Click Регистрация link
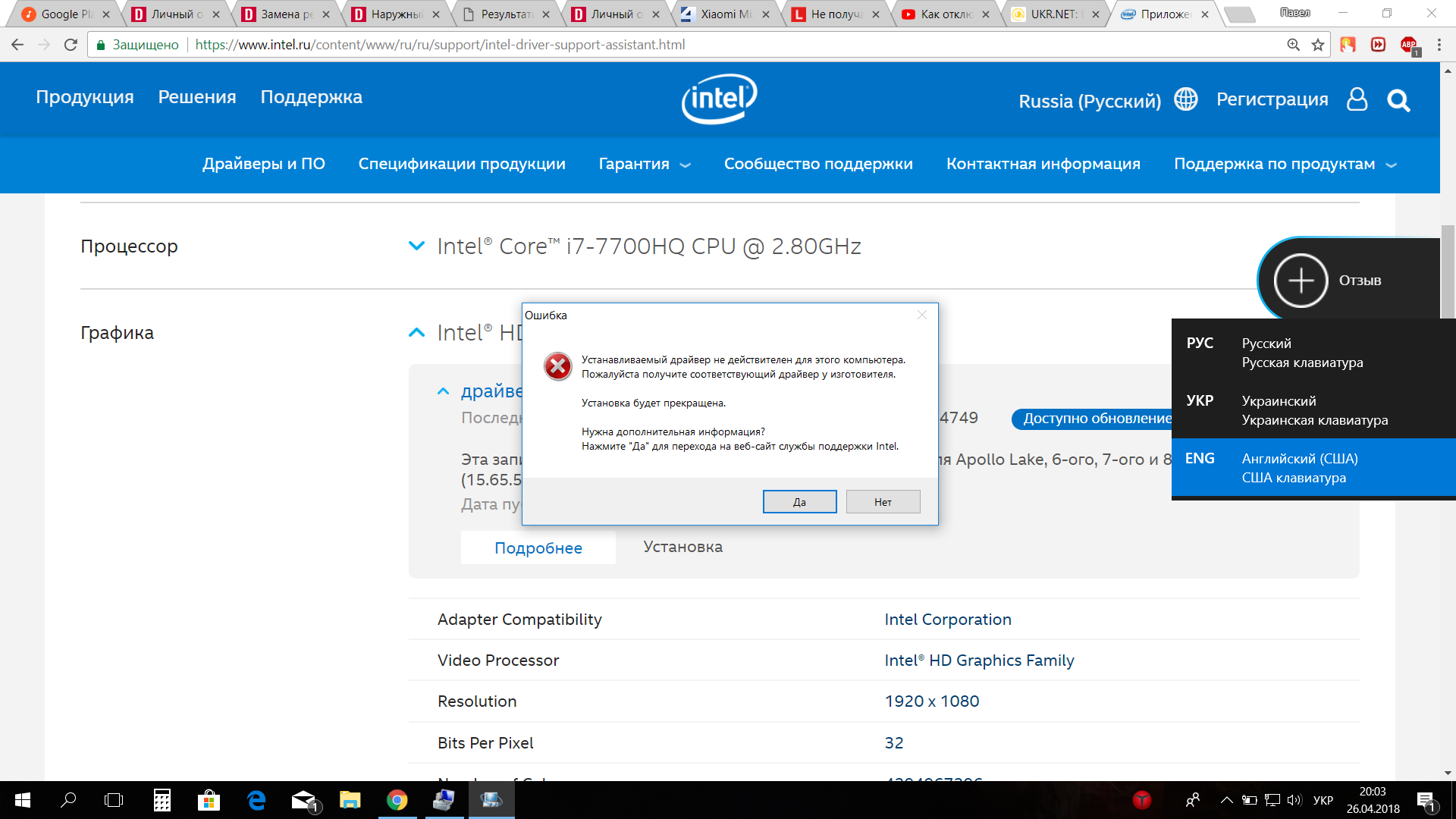 [1272, 99]
